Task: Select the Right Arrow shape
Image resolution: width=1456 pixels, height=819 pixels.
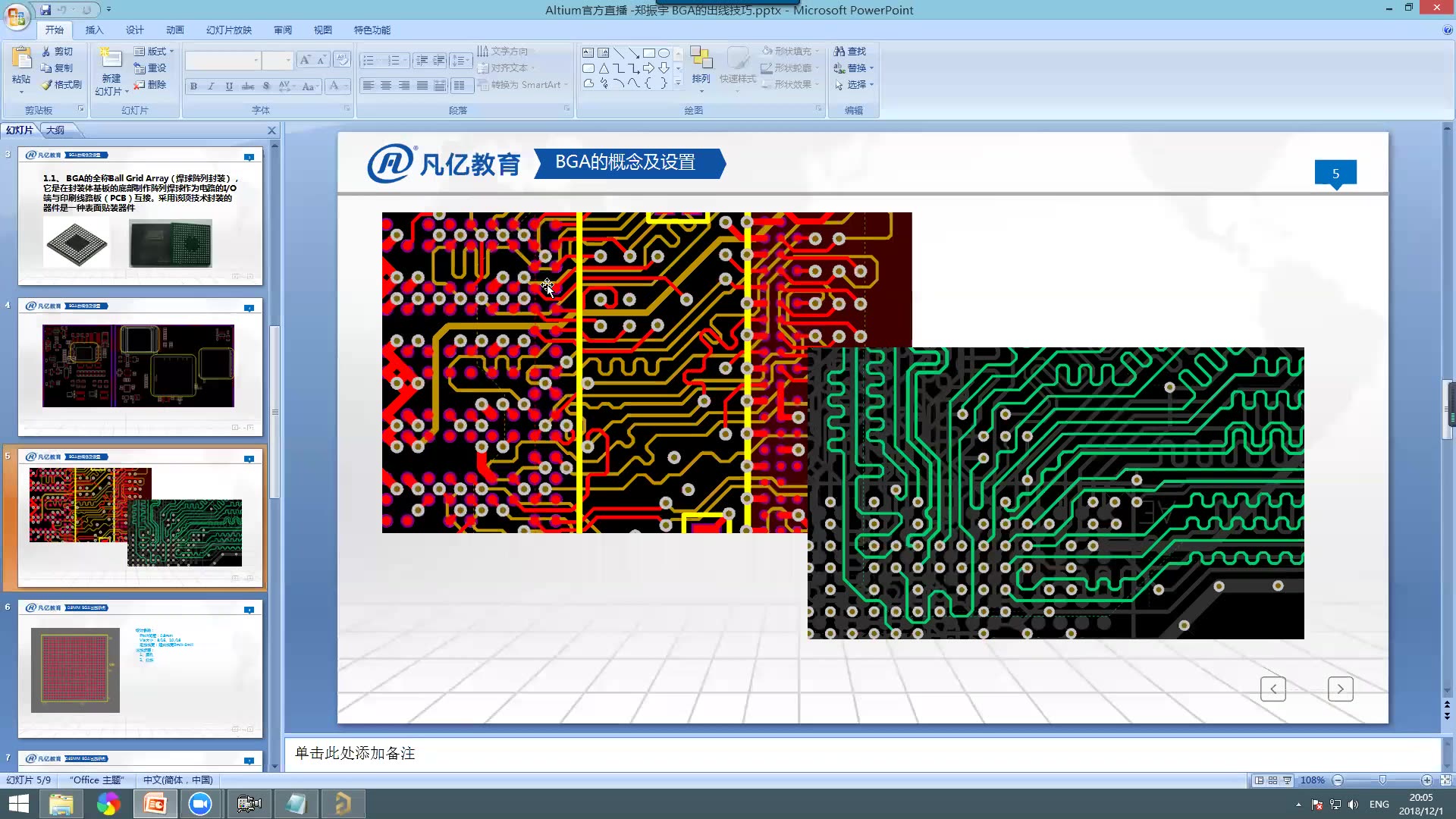Action: coord(649,68)
